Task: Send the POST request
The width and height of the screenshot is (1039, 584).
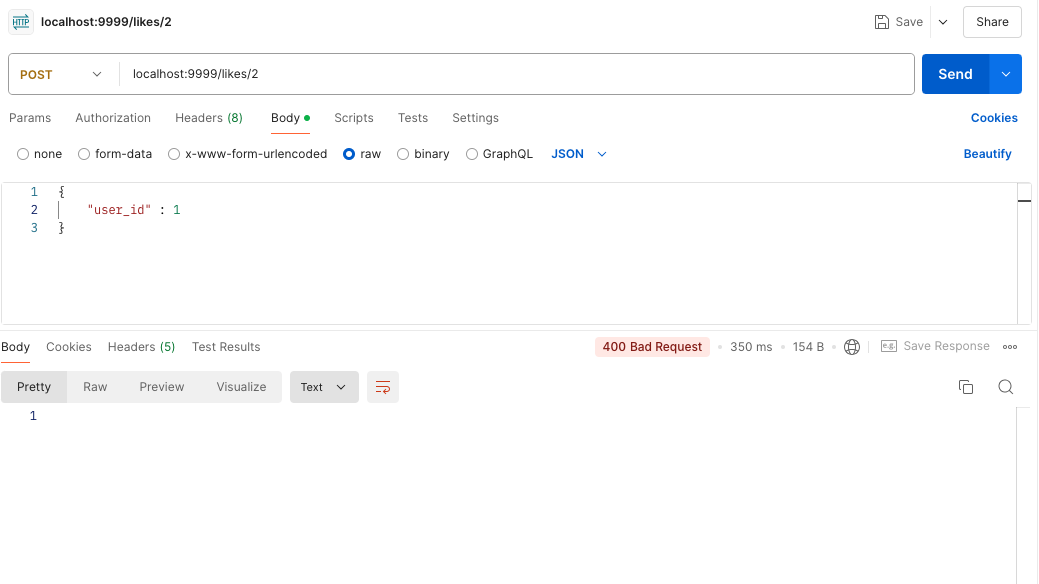Action: [956, 74]
